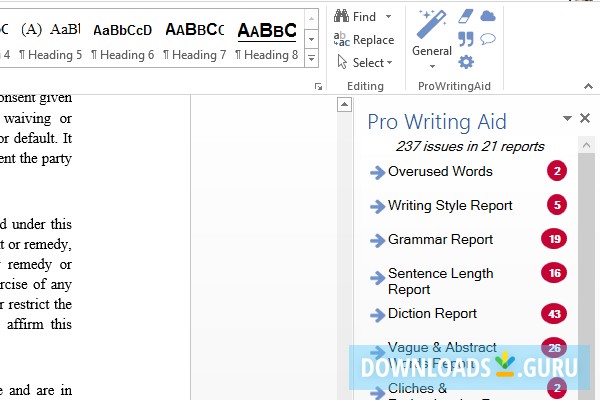
Task: Click '237 issues in 21 reports' summary text
Action: tap(470, 146)
